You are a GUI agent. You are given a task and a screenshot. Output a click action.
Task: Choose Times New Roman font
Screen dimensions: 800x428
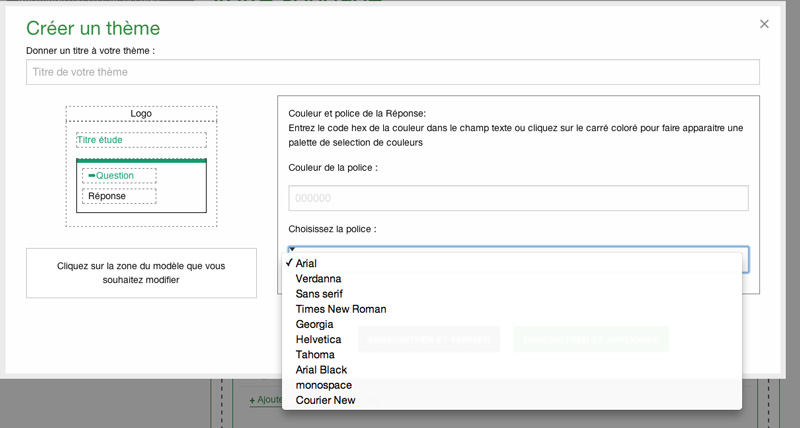point(340,309)
